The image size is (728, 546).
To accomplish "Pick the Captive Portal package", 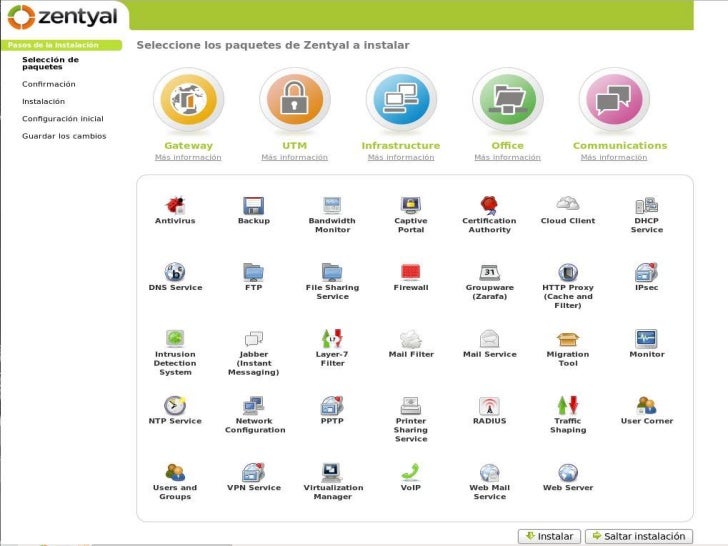I will point(411,214).
